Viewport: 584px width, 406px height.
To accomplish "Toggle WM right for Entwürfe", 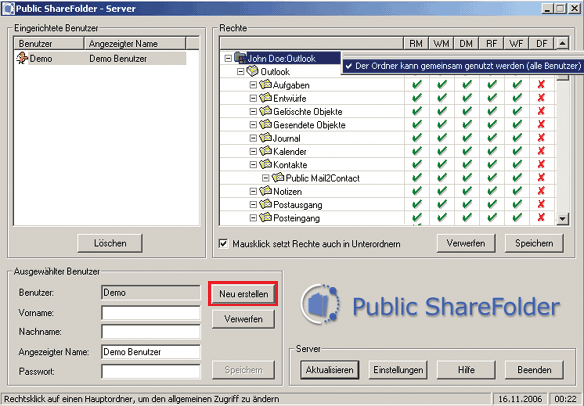I will click(x=442, y=98).
